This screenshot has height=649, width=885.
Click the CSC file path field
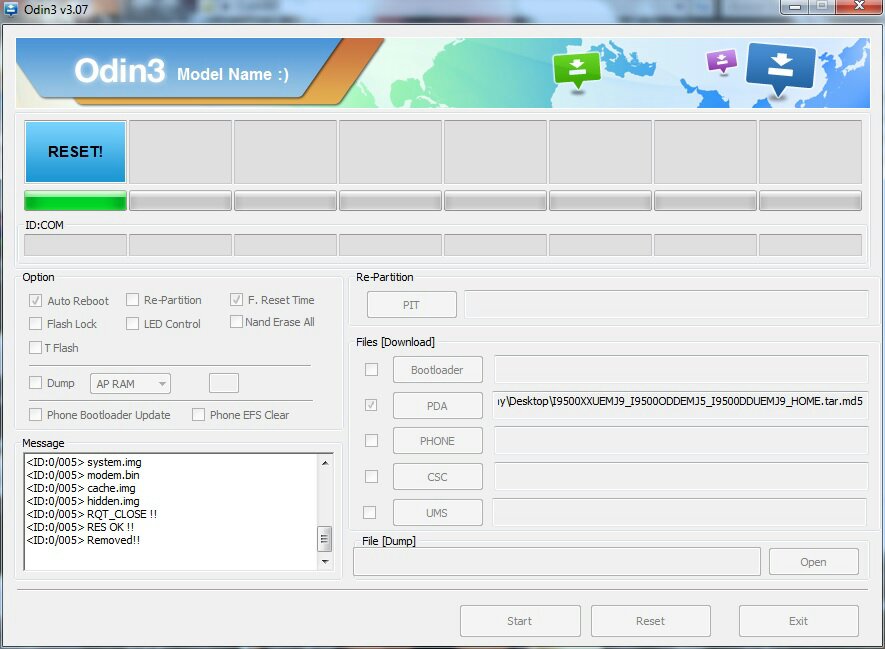pyautogui.click(x=681, y=477)
